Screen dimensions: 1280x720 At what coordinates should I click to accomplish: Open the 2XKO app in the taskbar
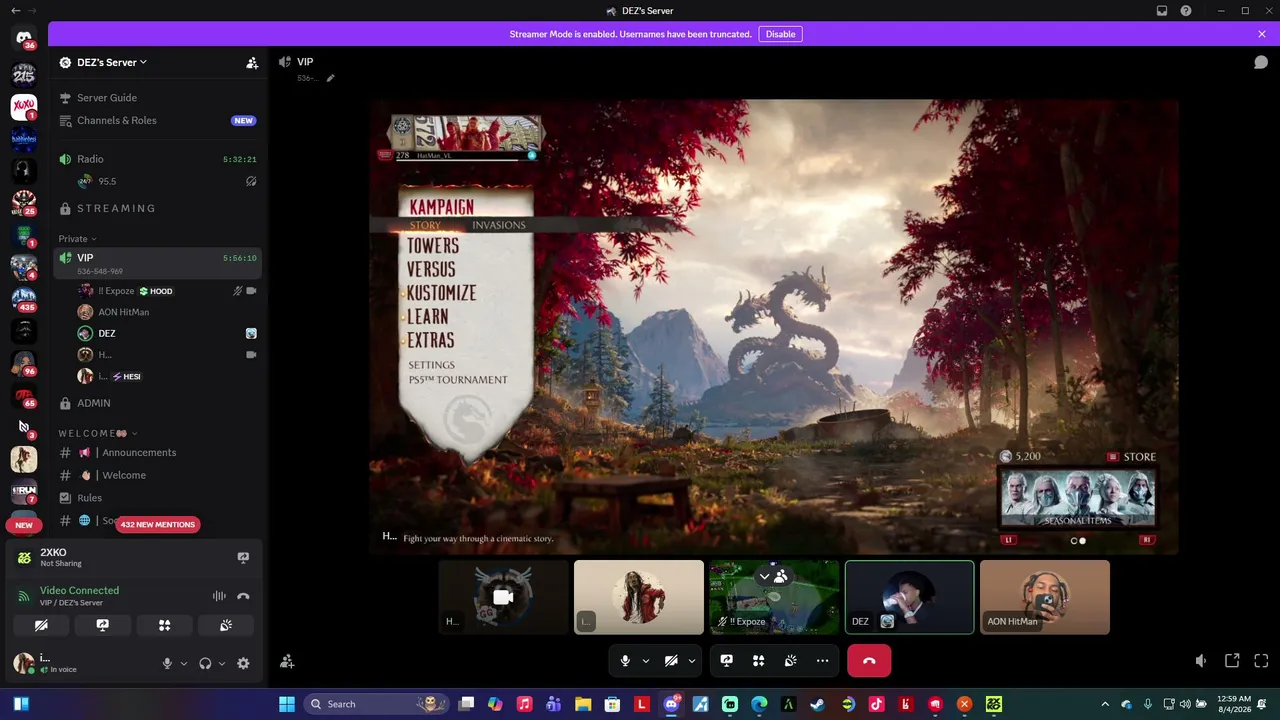[993, 704]
